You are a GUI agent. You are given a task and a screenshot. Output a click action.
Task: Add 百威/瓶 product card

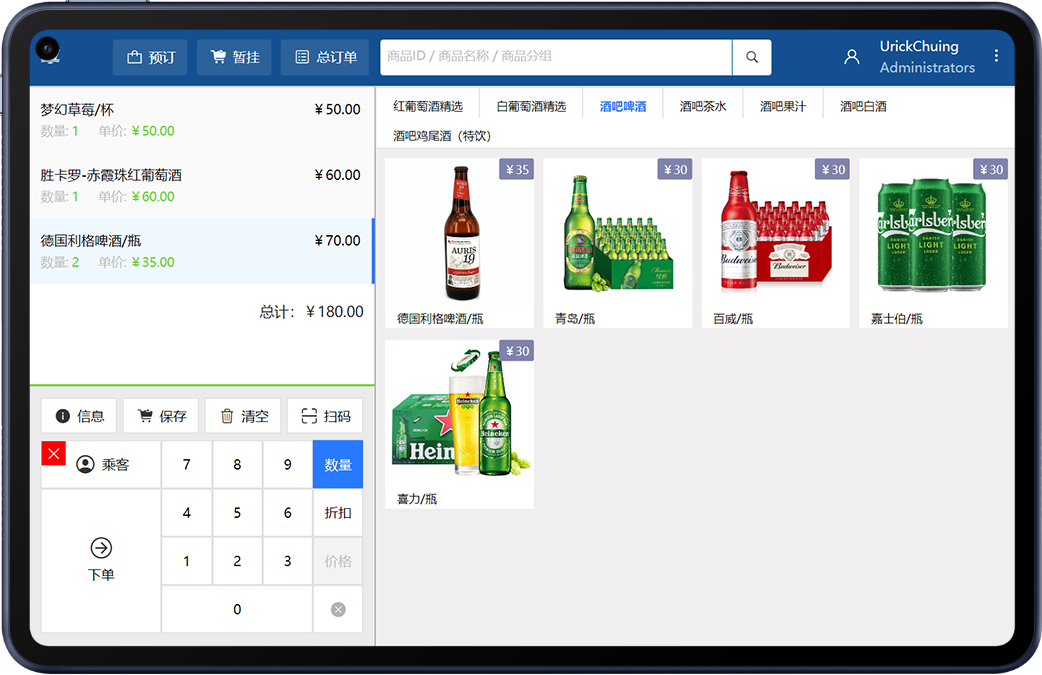[776, 243]
